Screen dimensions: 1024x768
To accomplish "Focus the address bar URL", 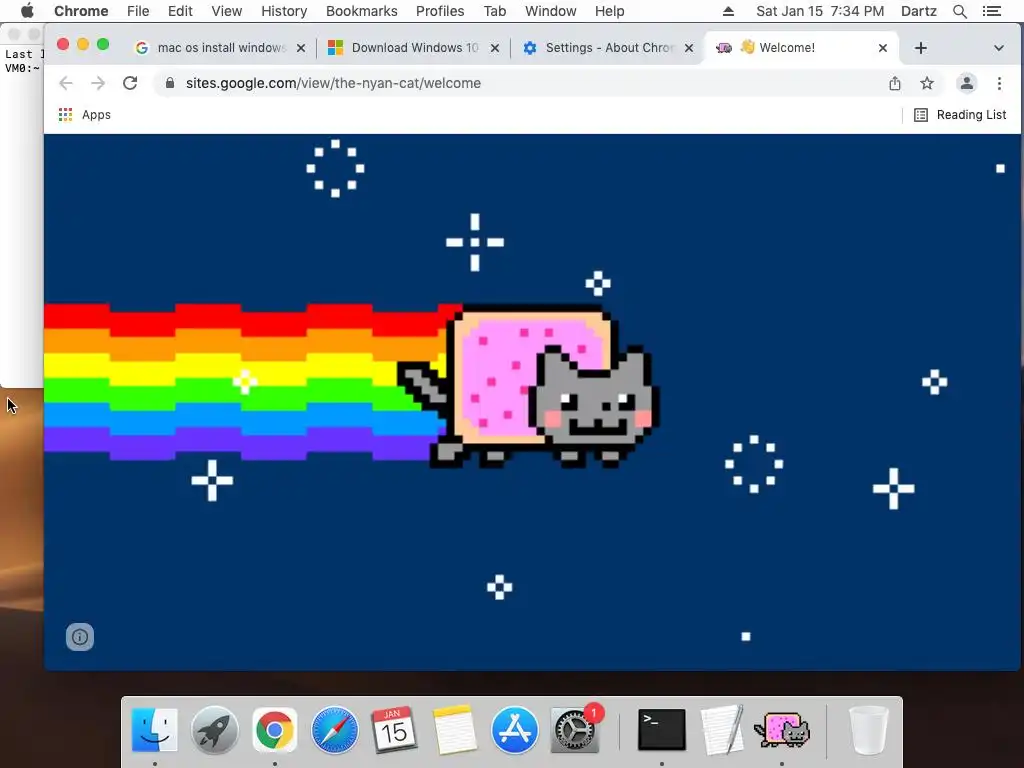I will pos(333,83).
